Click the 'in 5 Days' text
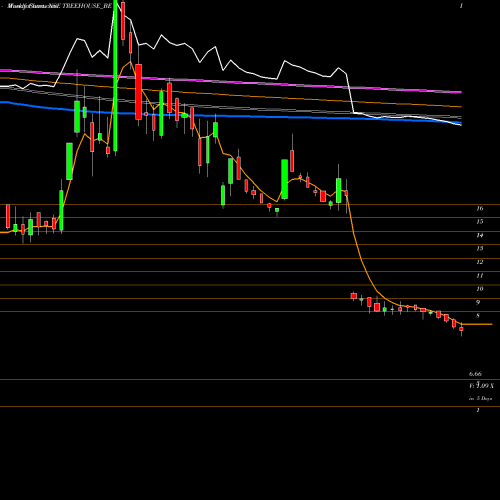This screenshot has width=500, height=500. tap(481, 398)
